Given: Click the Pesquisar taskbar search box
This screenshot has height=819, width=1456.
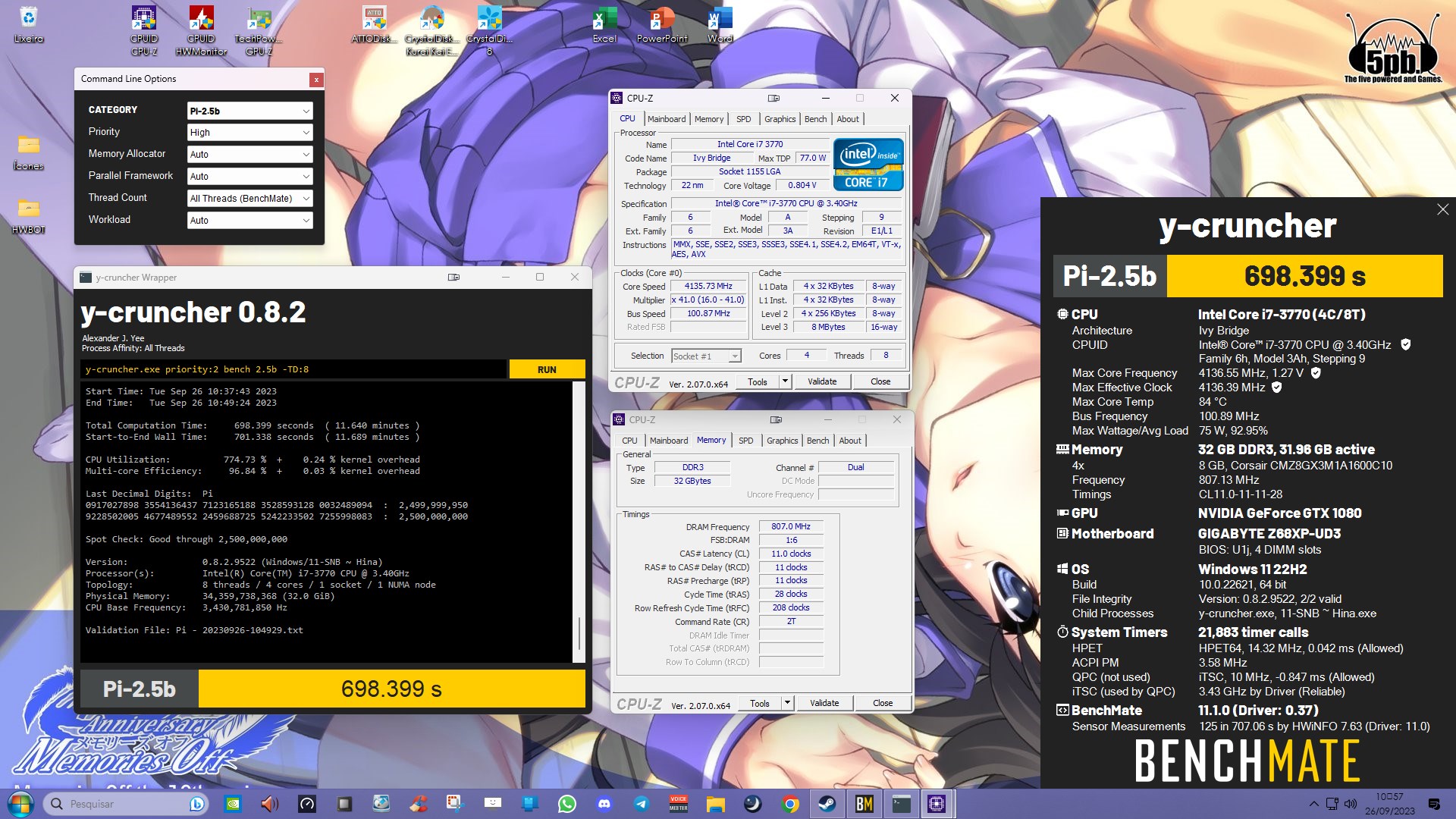Looking at the screenshot, I should [x=127, y=804].
